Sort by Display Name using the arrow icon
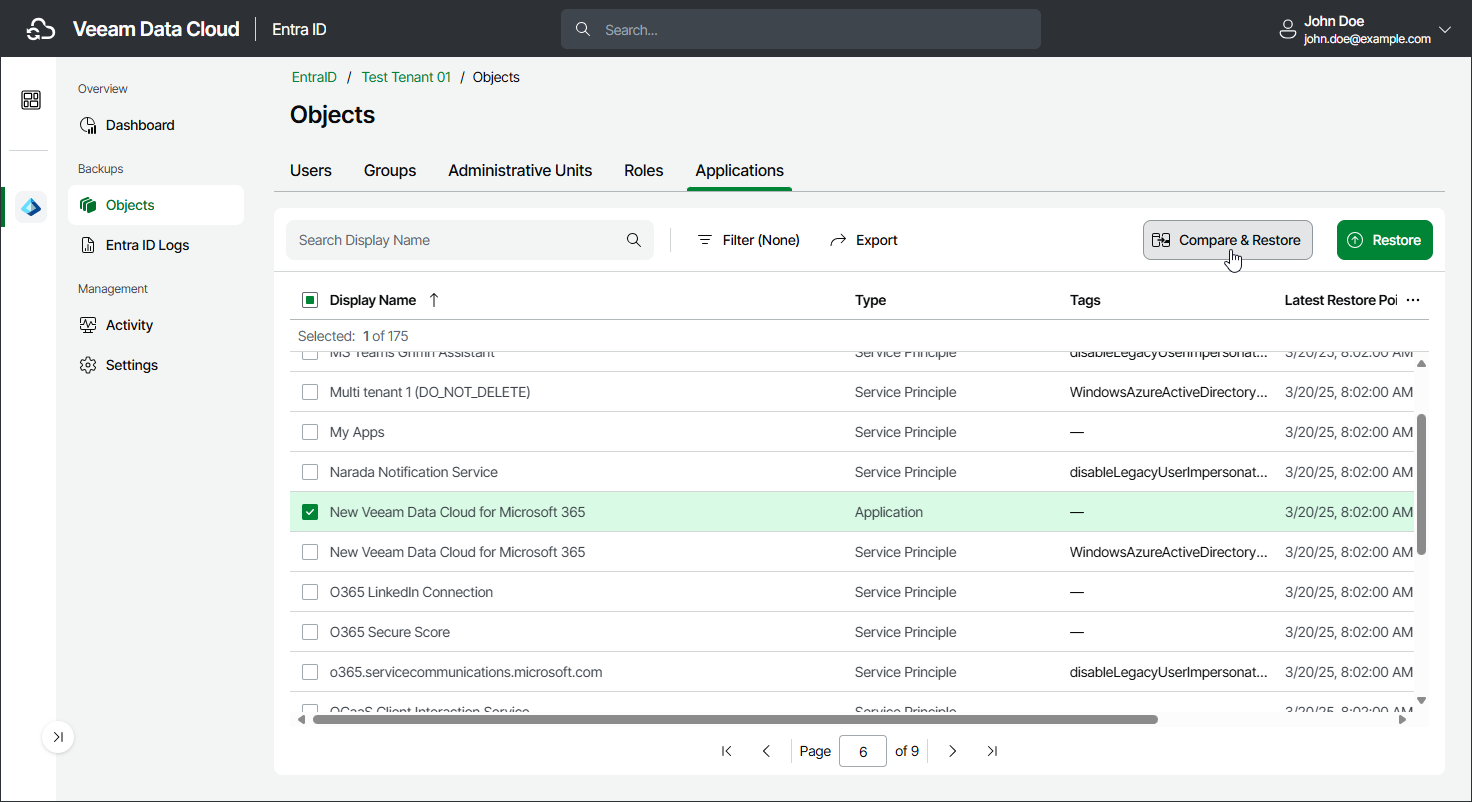This screenshot has width=1472, height=802. point(434,300)
